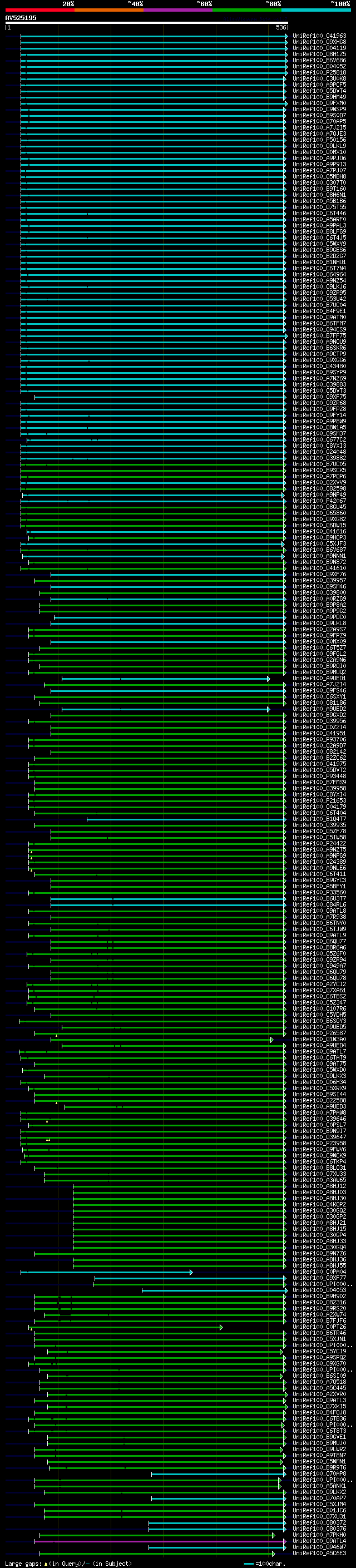Select the UniRef100_B7FMS9 label
356x1568 pixels.
coord(319,782)
